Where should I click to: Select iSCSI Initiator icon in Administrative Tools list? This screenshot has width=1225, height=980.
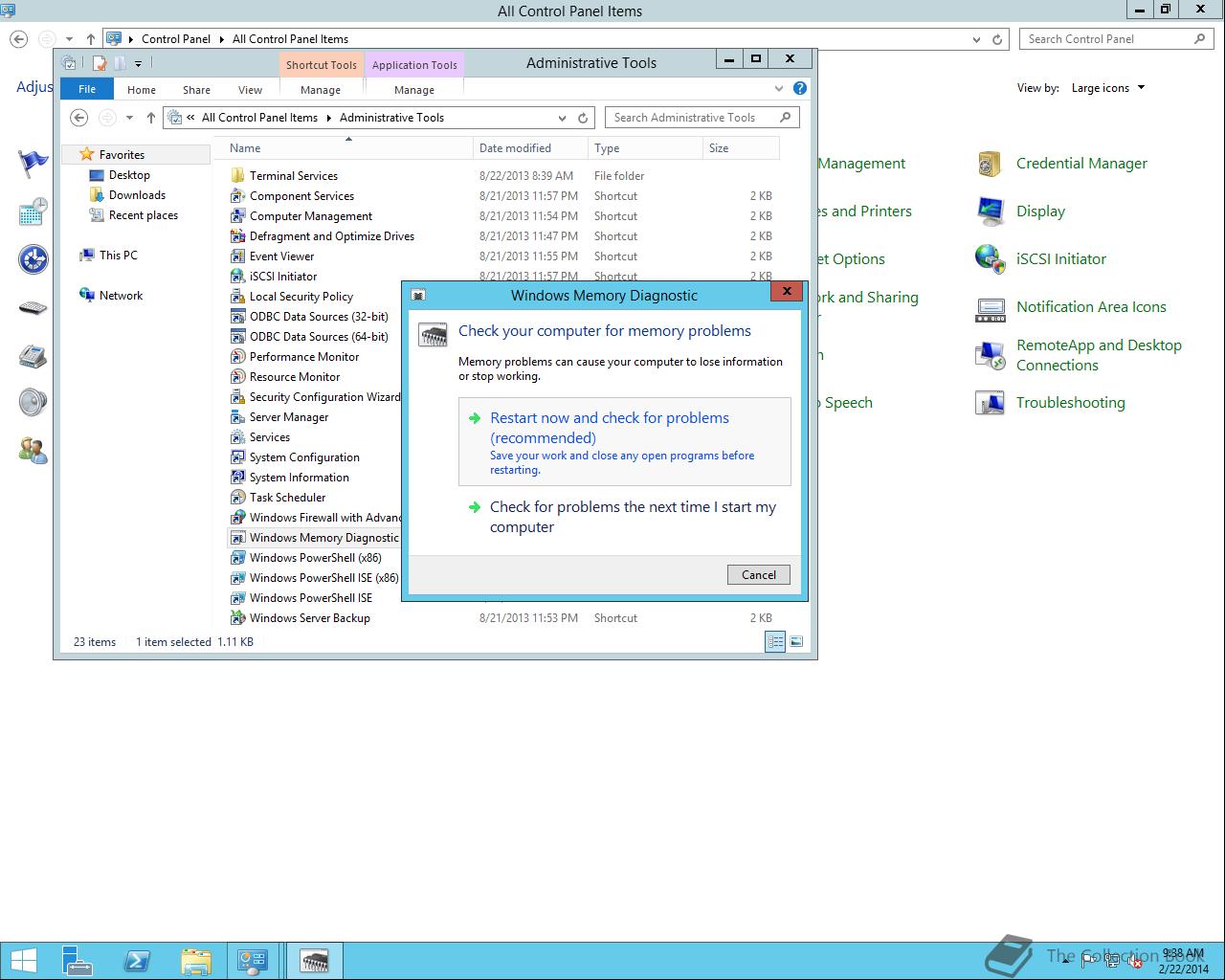[x=237, y=277]
